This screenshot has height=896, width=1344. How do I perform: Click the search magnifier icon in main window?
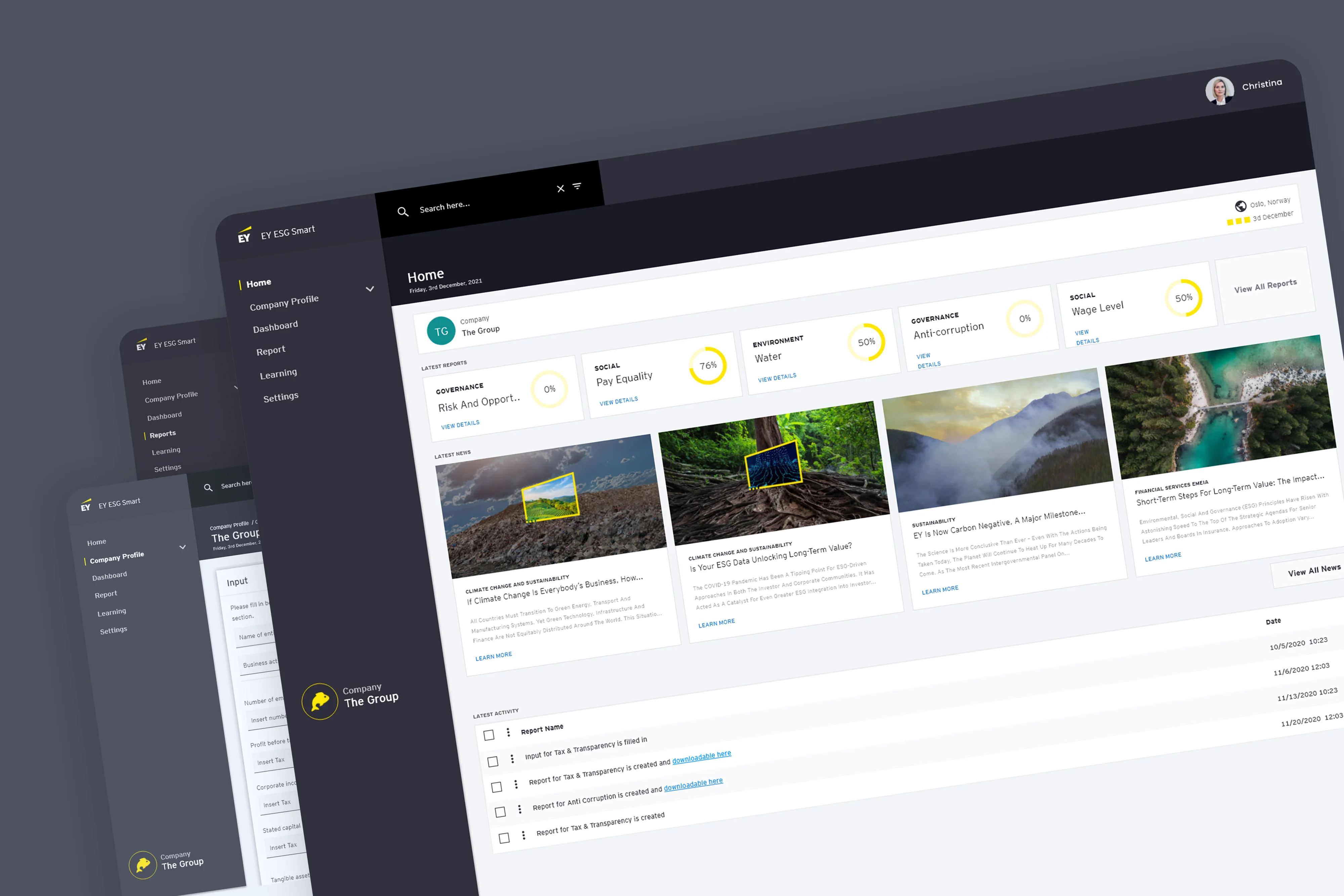pos(403,212)
